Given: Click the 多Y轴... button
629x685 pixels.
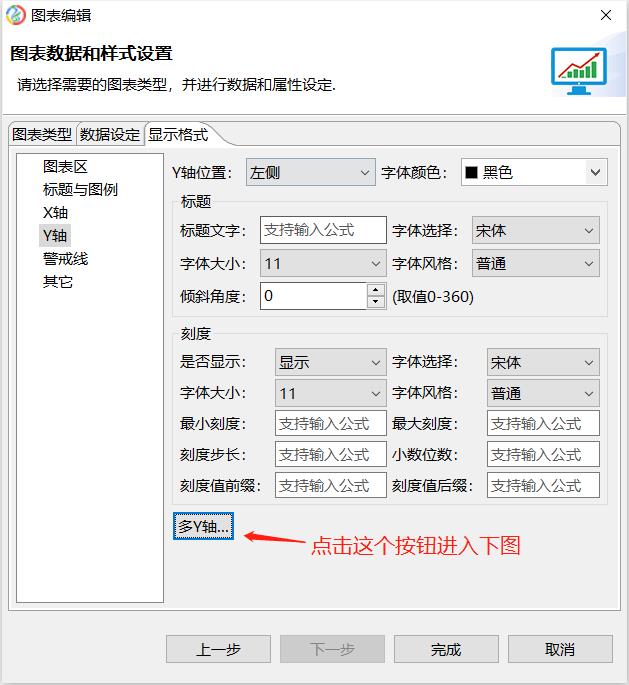Looking at the screenshot, I should pos(203,526).
